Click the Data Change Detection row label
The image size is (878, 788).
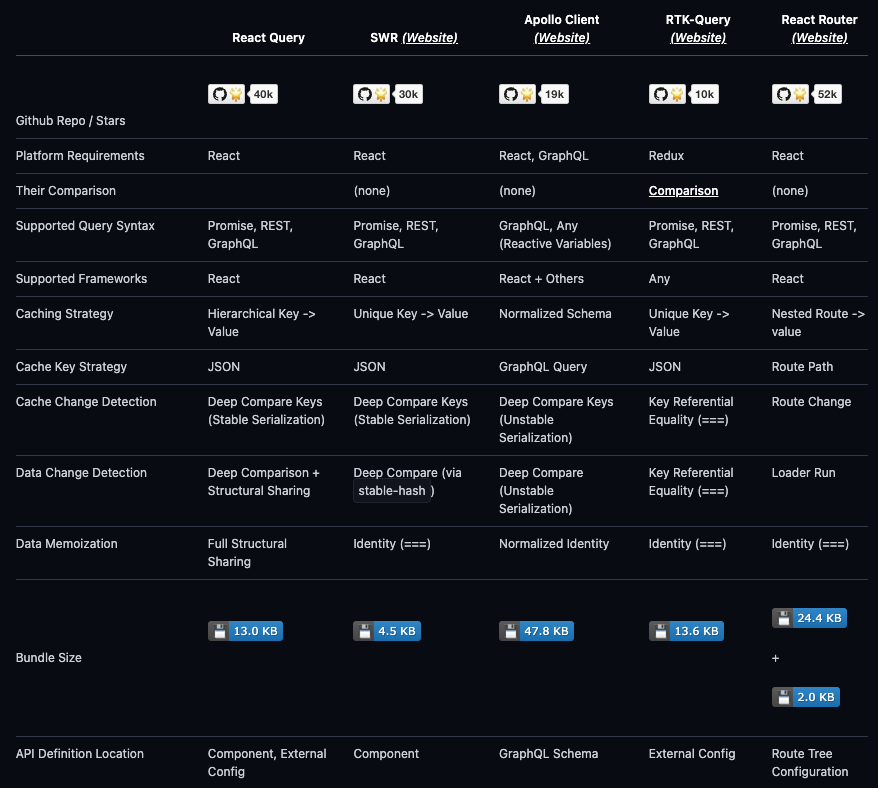81,473
